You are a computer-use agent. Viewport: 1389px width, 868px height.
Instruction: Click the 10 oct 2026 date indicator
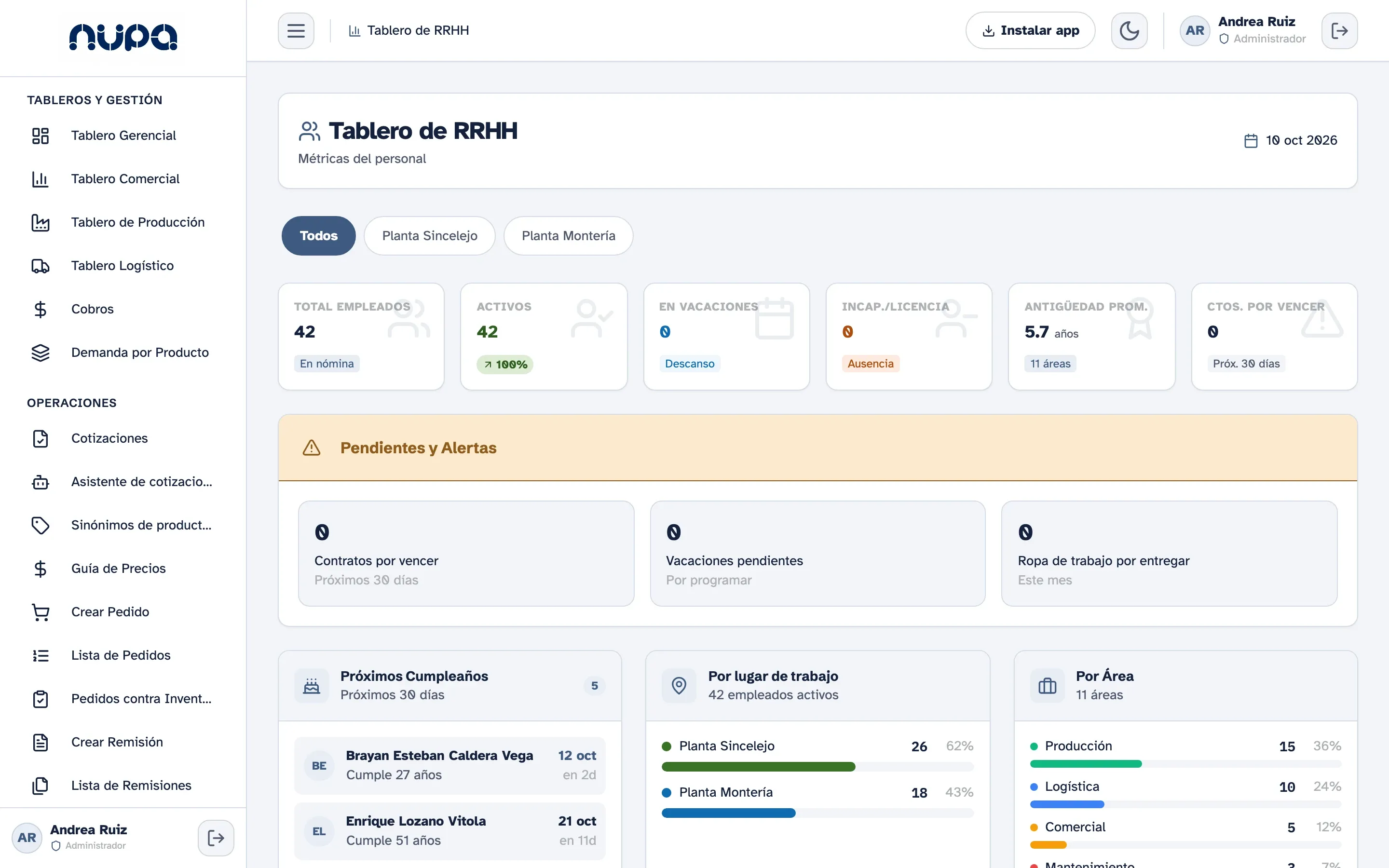1290,141
